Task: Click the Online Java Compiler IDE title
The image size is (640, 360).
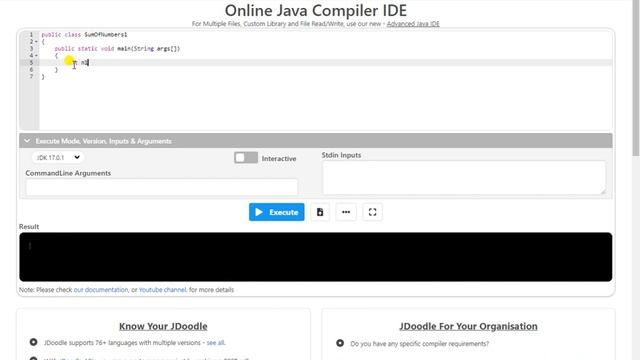Action: (x=316, y=10)
